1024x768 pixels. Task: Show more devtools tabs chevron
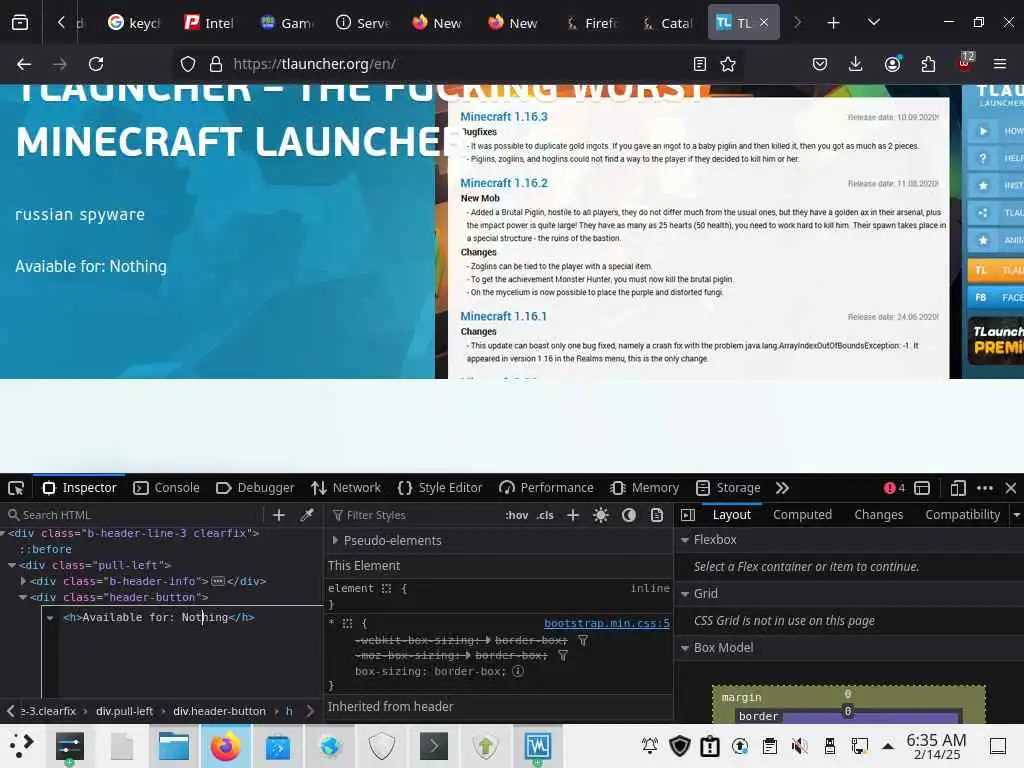(x=782, y=488)
